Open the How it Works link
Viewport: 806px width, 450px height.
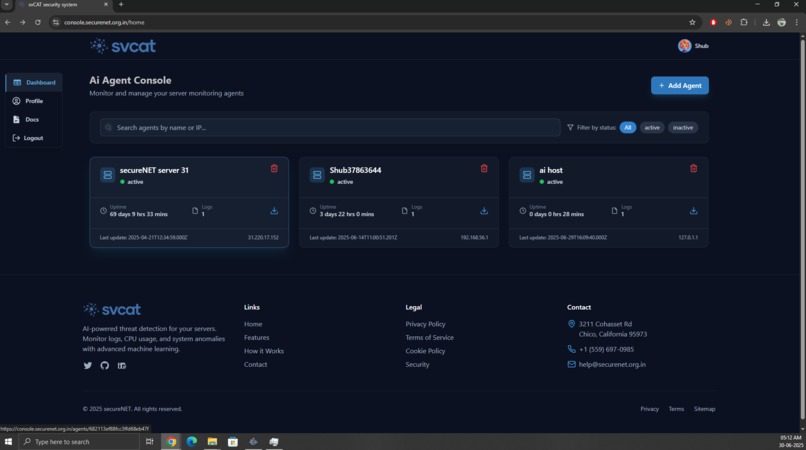264,351
